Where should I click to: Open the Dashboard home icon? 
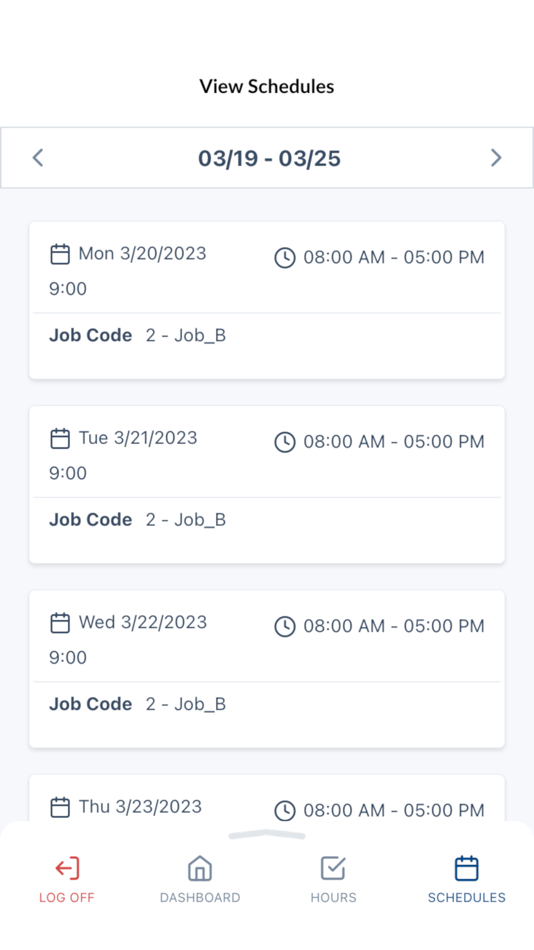[x=199, y=868]
